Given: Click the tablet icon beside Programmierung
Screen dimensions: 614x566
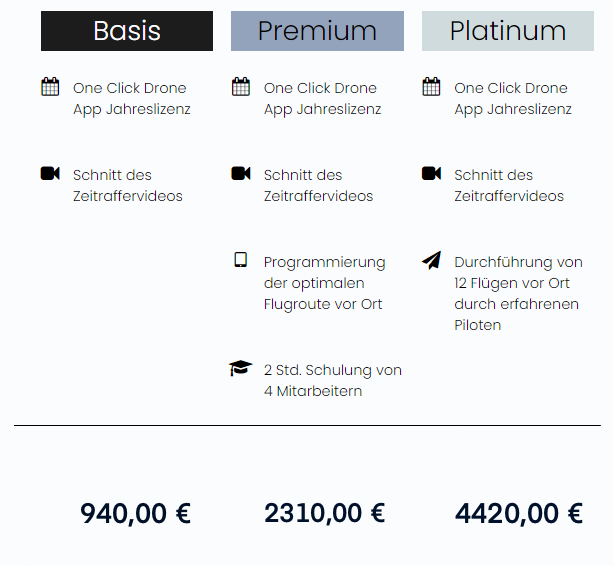Looking at the screenshot, I should pos(240,260).
